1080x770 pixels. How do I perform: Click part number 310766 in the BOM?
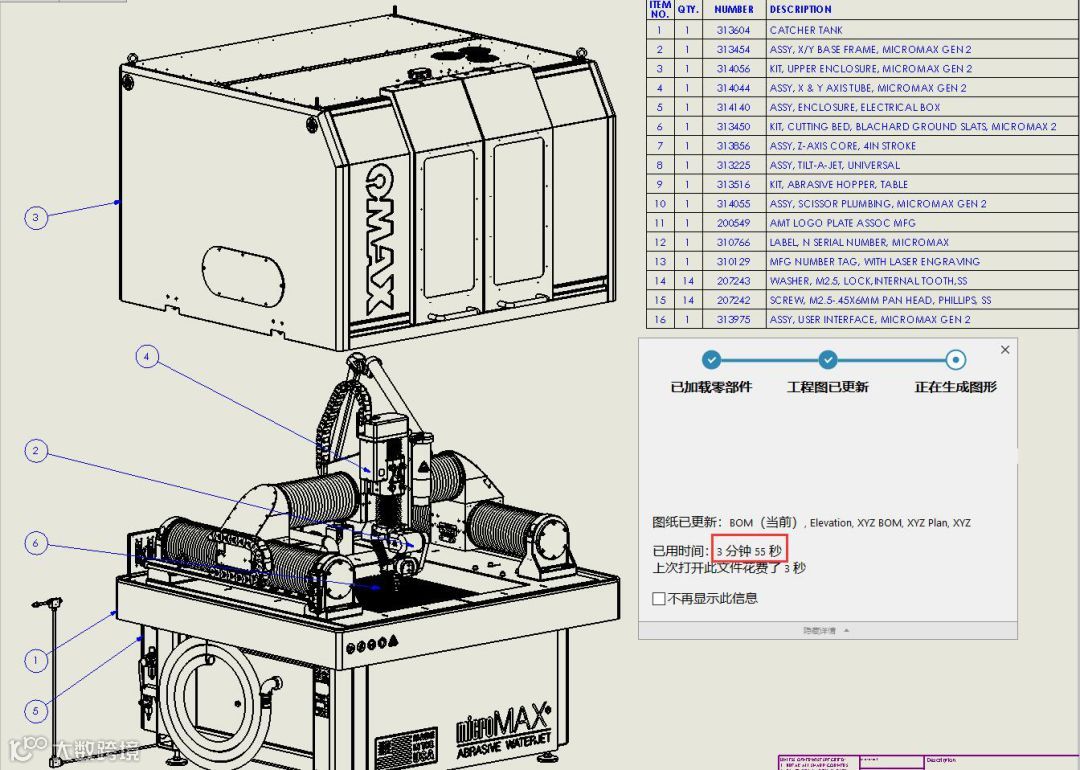tap(734, 242)
